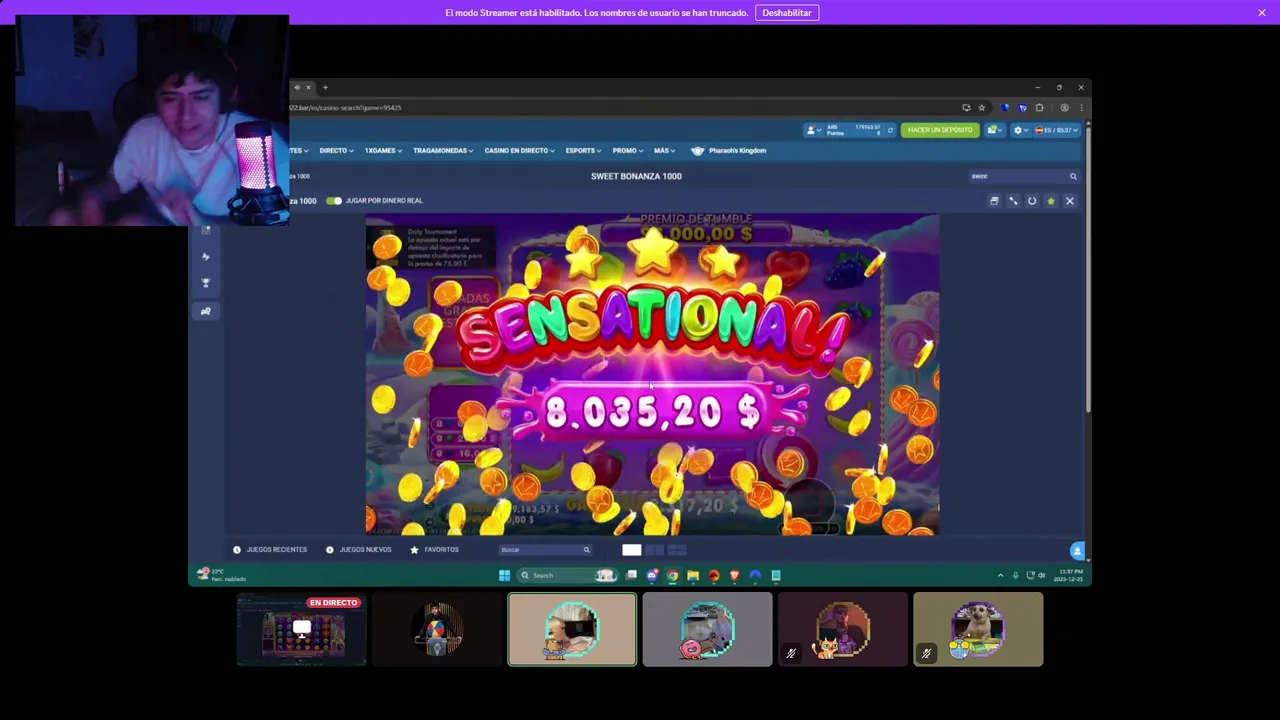Click the highlighted game controller sidebar icon

tap(206, 311)
